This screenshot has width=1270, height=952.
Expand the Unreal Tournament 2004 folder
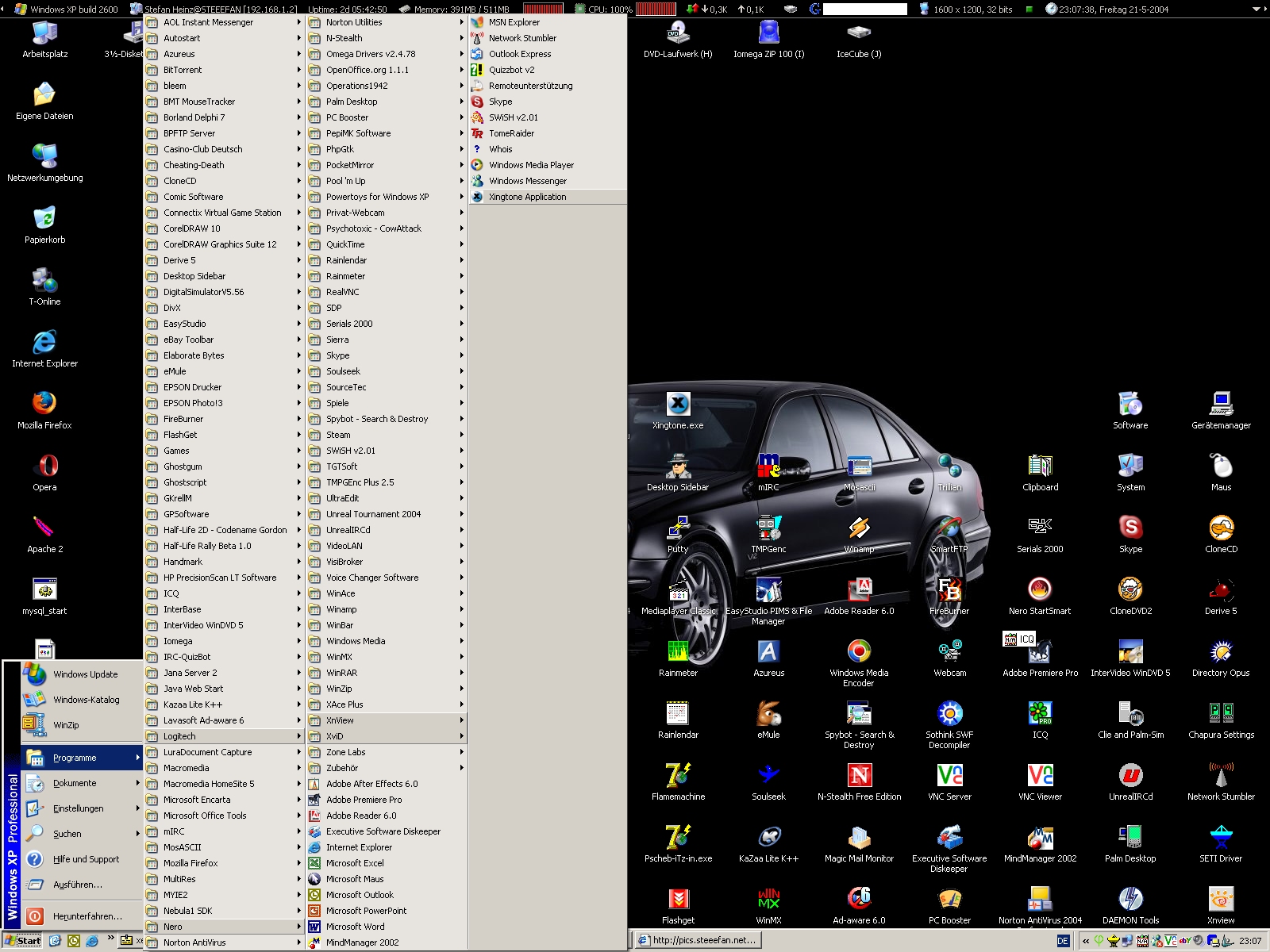[387, 514]
